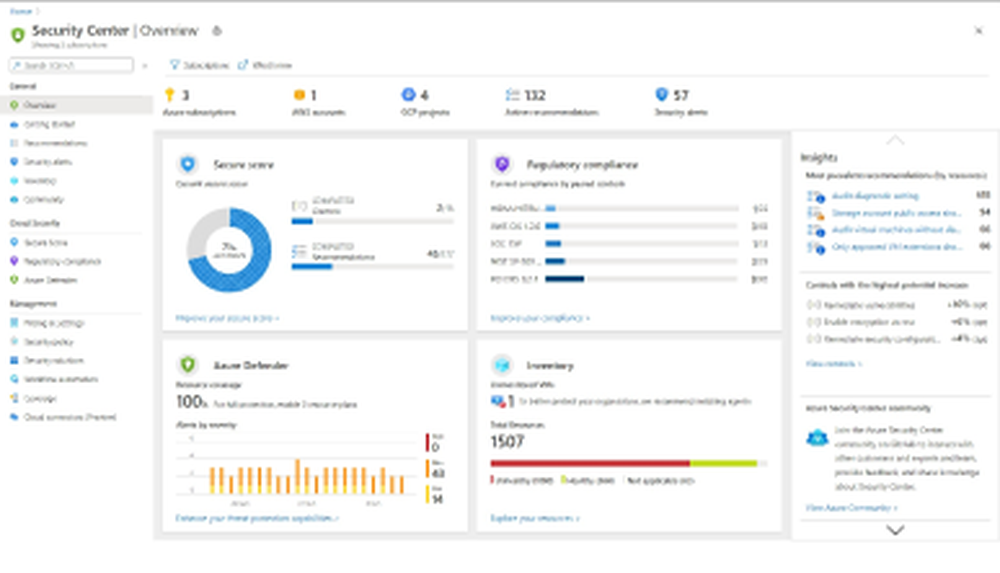The image size is (1000, 573).
Task: Click the 1507 Total Resources value
Action: coord(507,441)
